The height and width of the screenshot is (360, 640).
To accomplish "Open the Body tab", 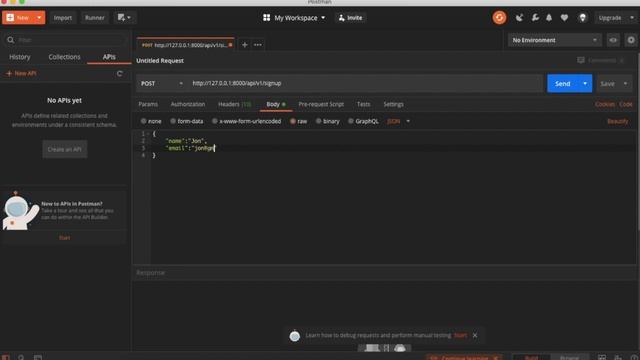I will tap(276, 104).
